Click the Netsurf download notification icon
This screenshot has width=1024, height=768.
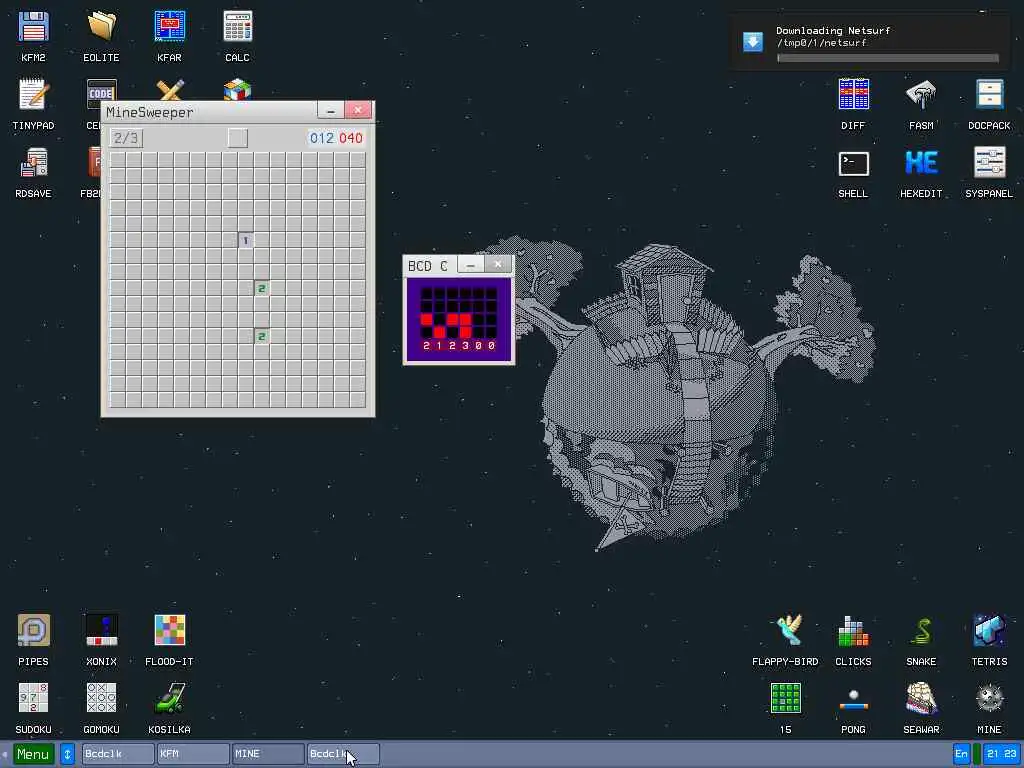[x=752, y=42]
